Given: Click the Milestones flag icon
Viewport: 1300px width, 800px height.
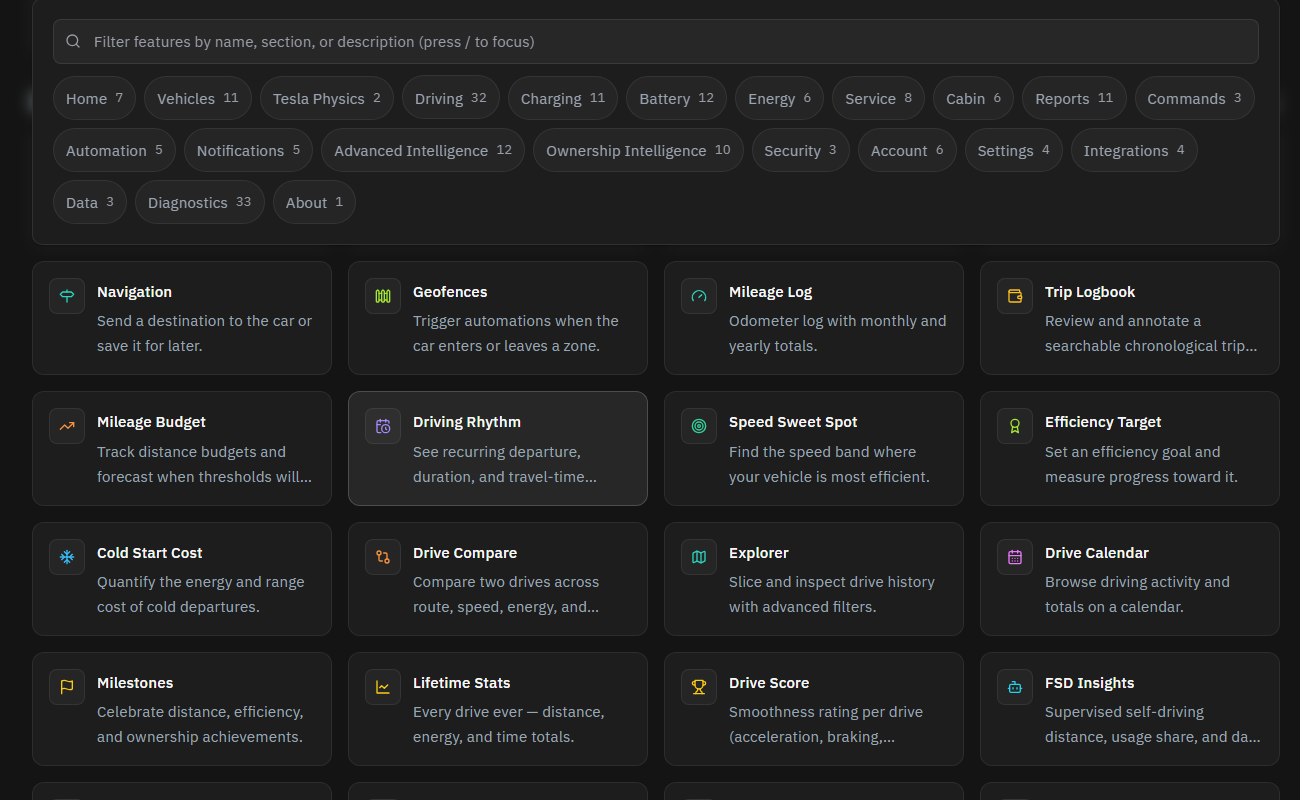Looking at the screenshot, I should (x=67, y=687).
